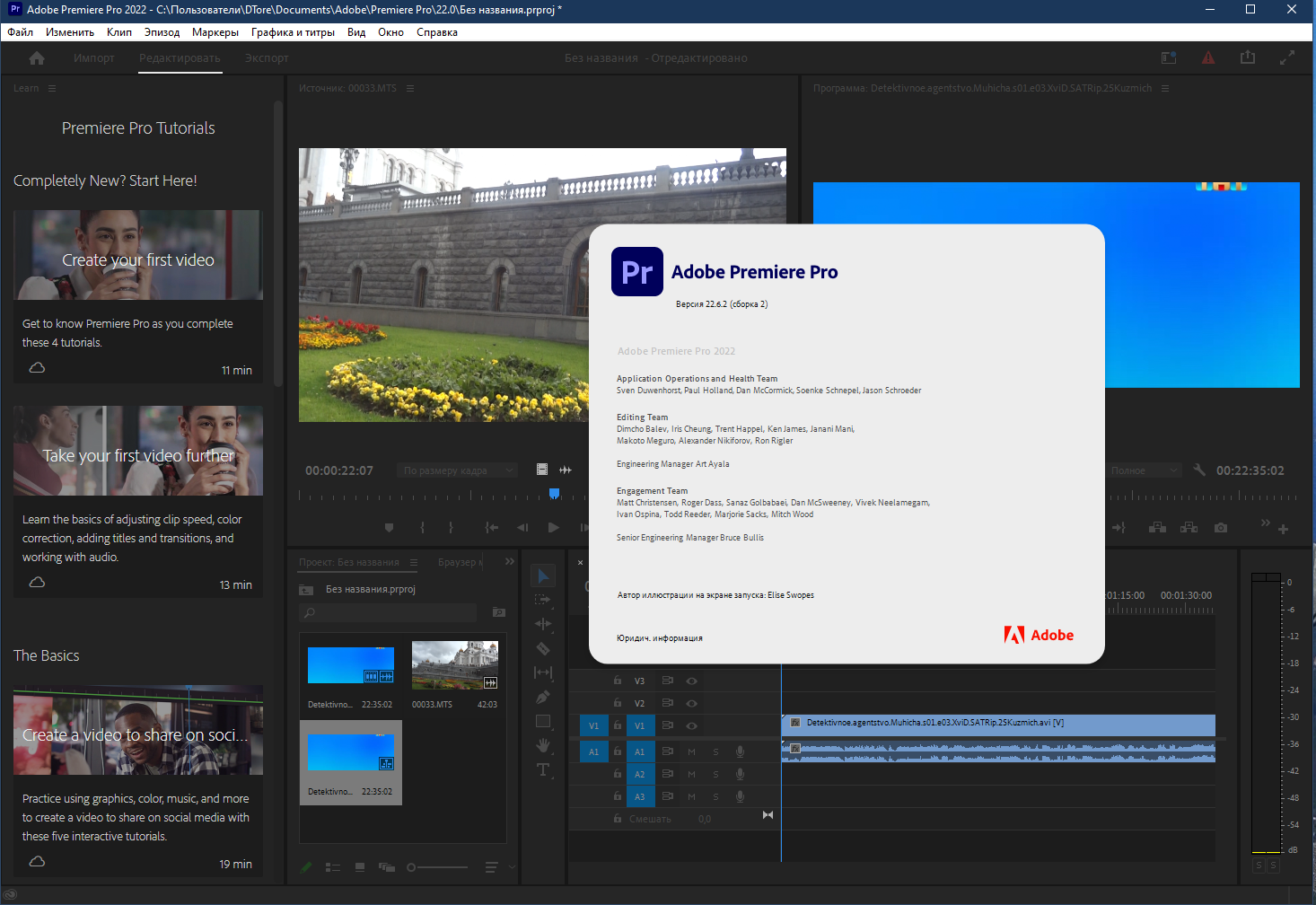Click the Extract button in program monitor
Screen dimensions: 1316x905
(x=1189, y=528)
